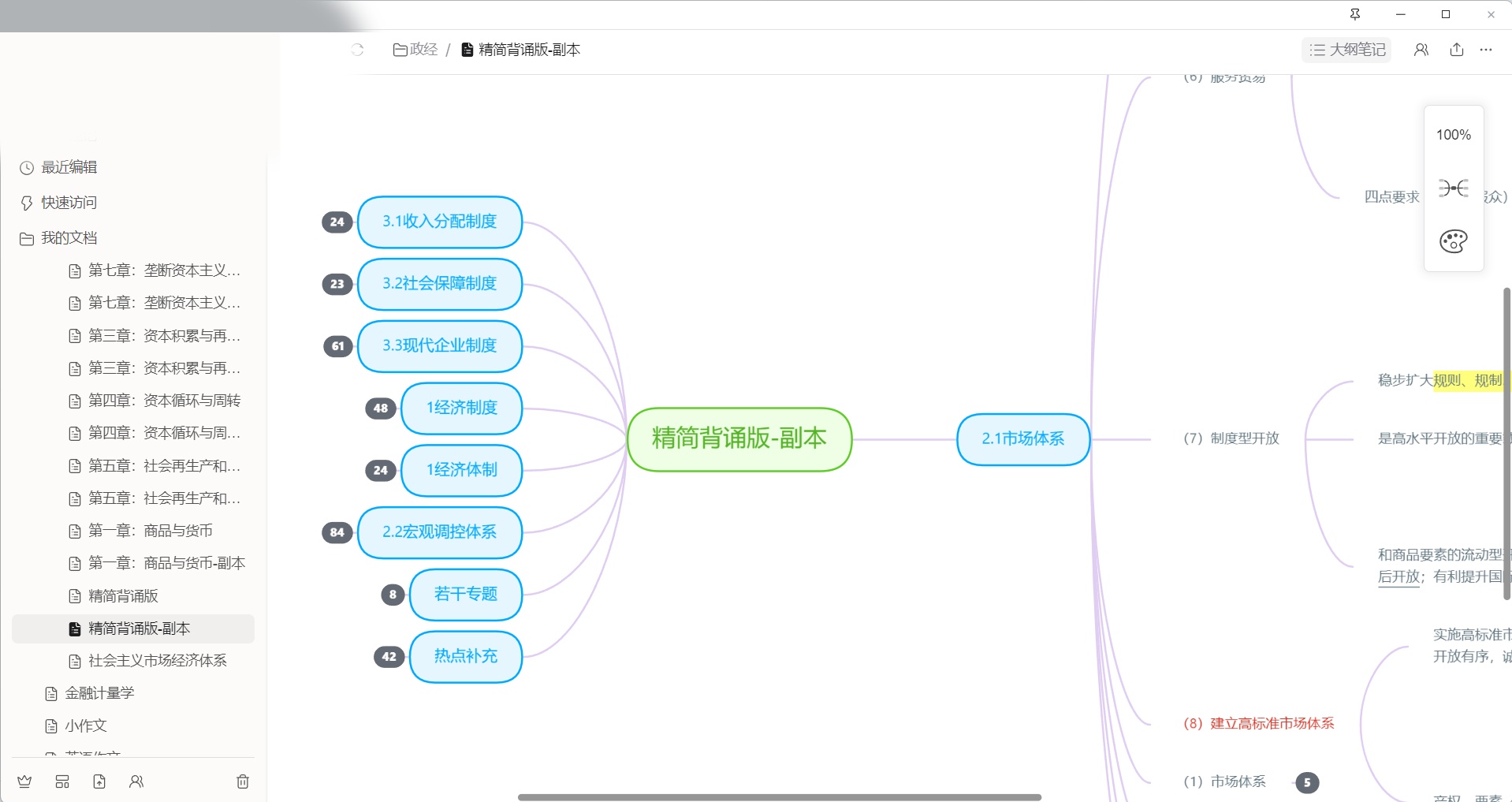
Task: Open 最近编辑 in the sidebar
Action: coord(69,167)
